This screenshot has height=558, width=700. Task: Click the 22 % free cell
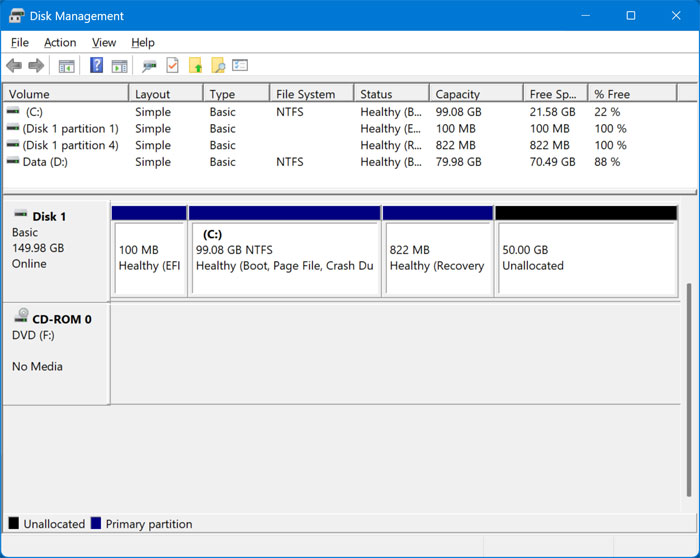pyautogui.click(x=607, y=112)
